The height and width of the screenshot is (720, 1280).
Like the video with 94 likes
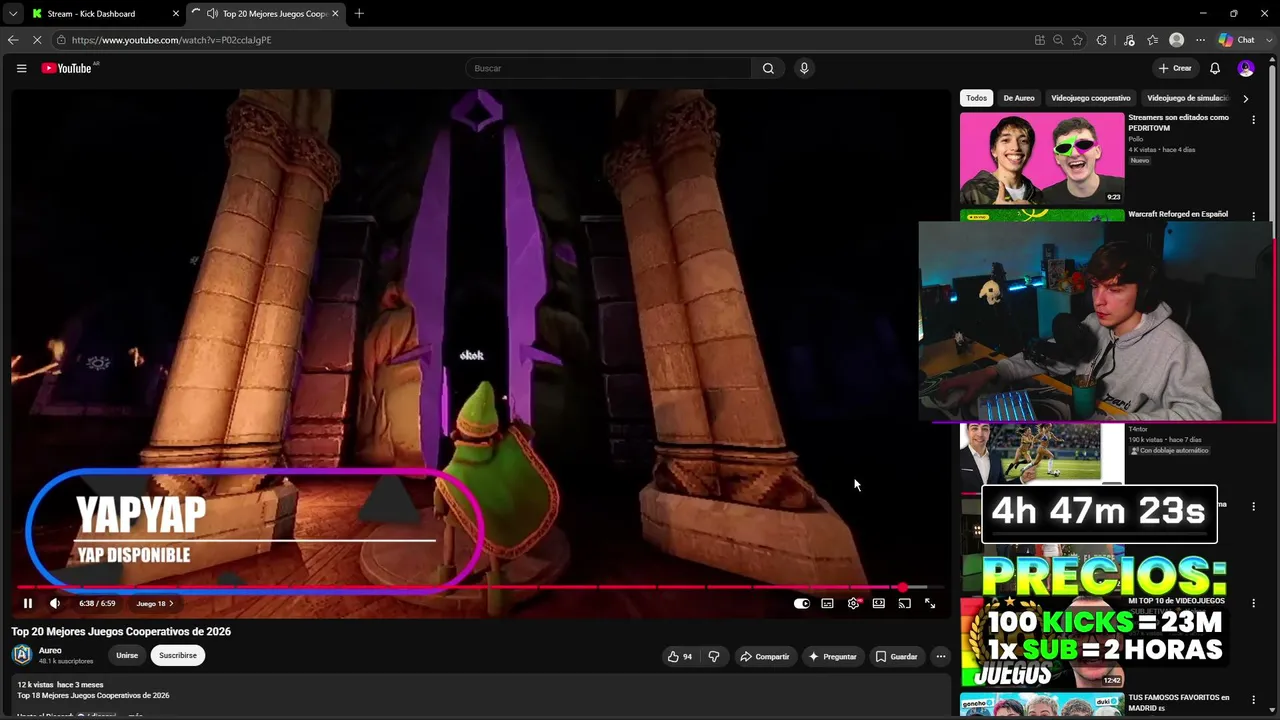coord(680,656)
